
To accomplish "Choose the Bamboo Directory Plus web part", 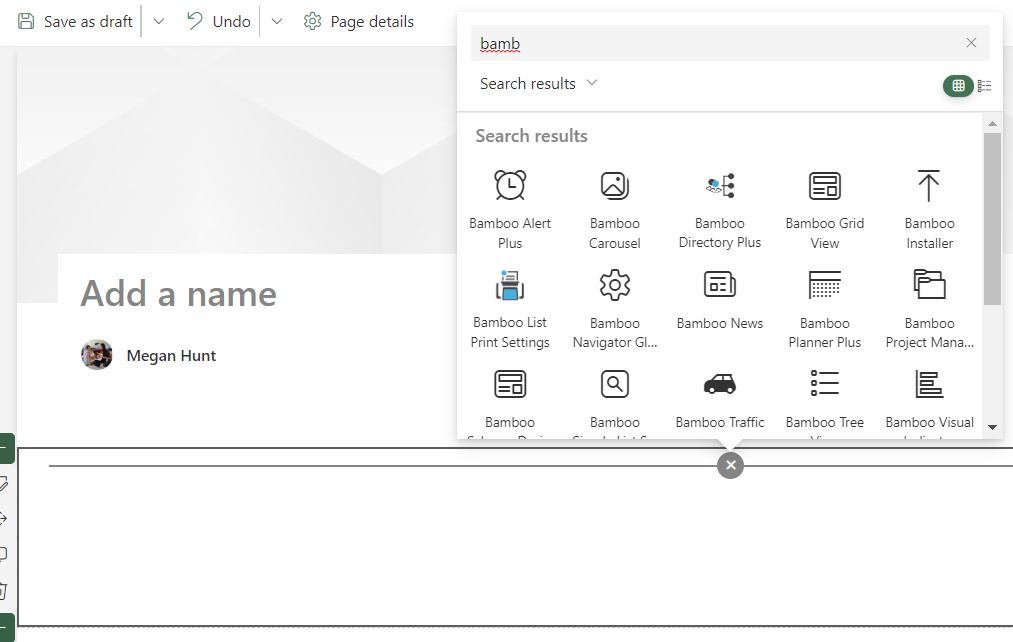I will [720, 209].
